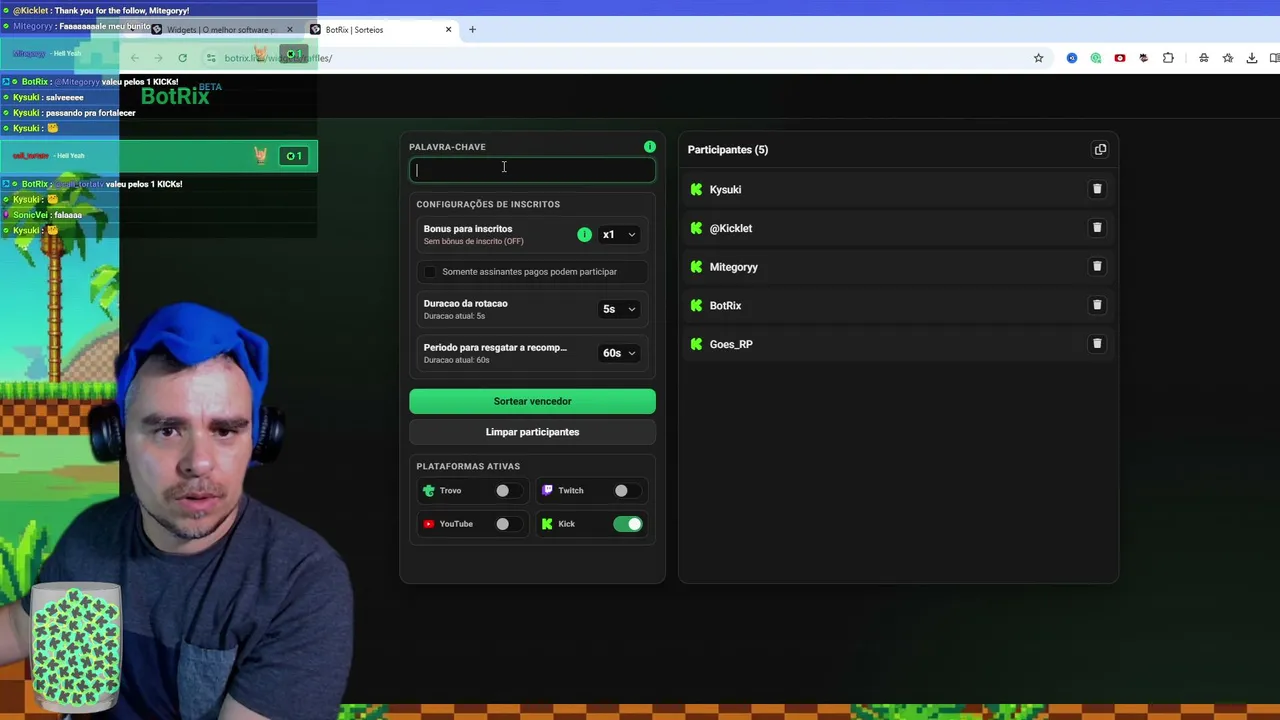
Task: Click the 'Bonus para inscritos' label
Action: (x=467, y=229)
